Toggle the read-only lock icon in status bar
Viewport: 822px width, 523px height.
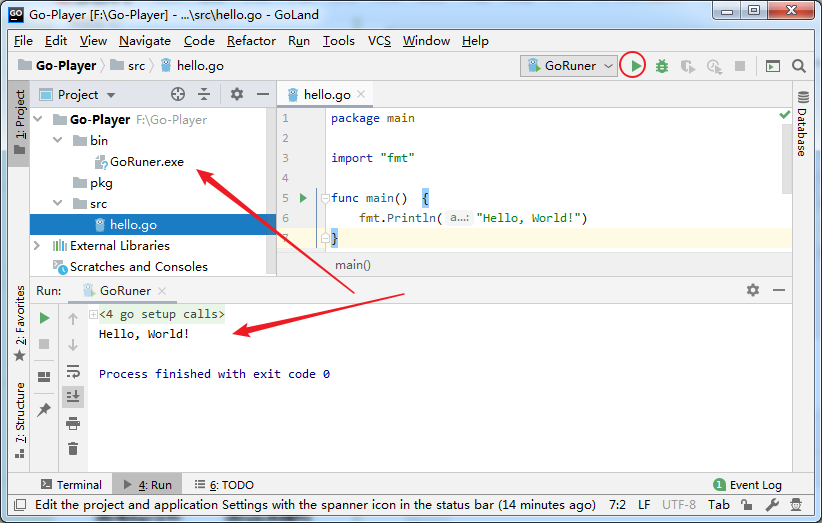click(747, 505)
